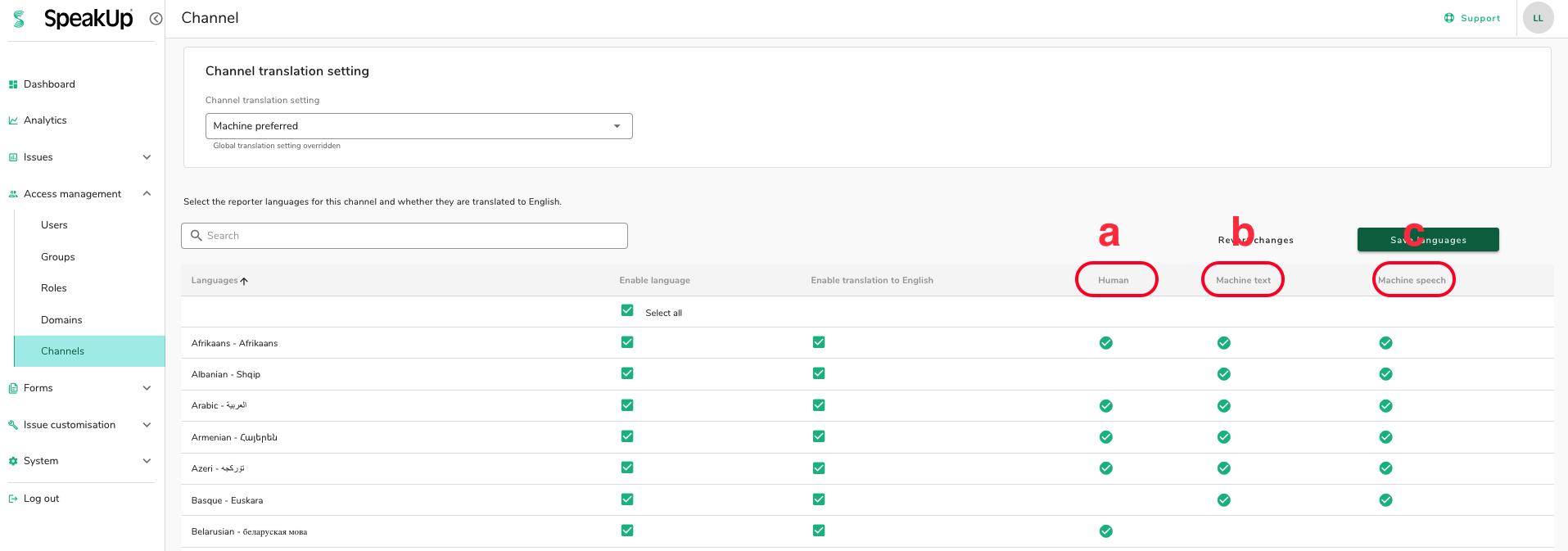Click the Issue customisation wrench icon
This screenshot has width=1568, height=551.
(x=13, y=425)
